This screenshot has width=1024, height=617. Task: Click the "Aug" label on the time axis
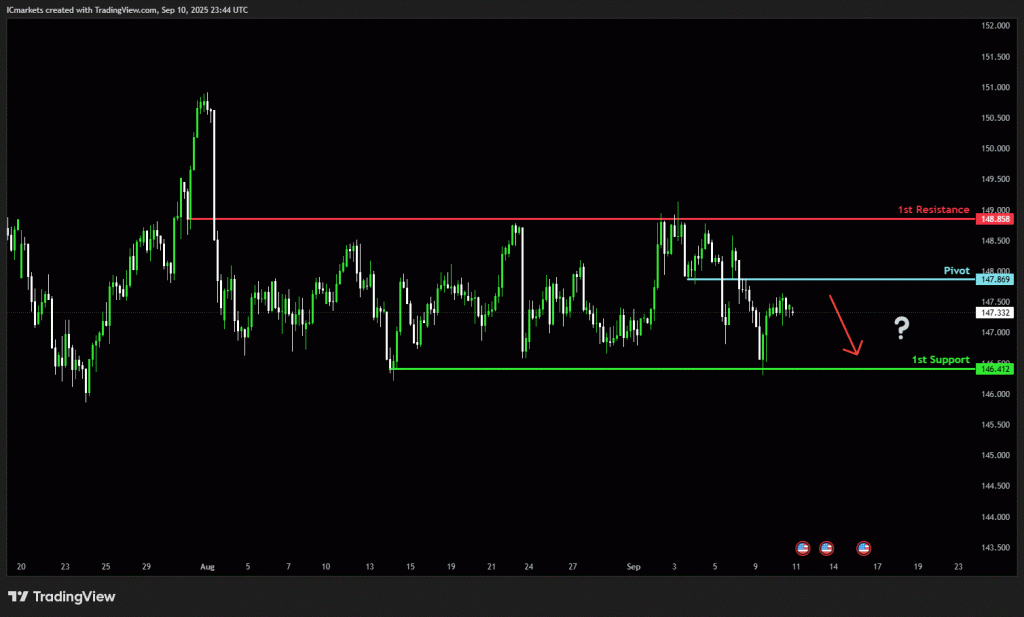207,567
